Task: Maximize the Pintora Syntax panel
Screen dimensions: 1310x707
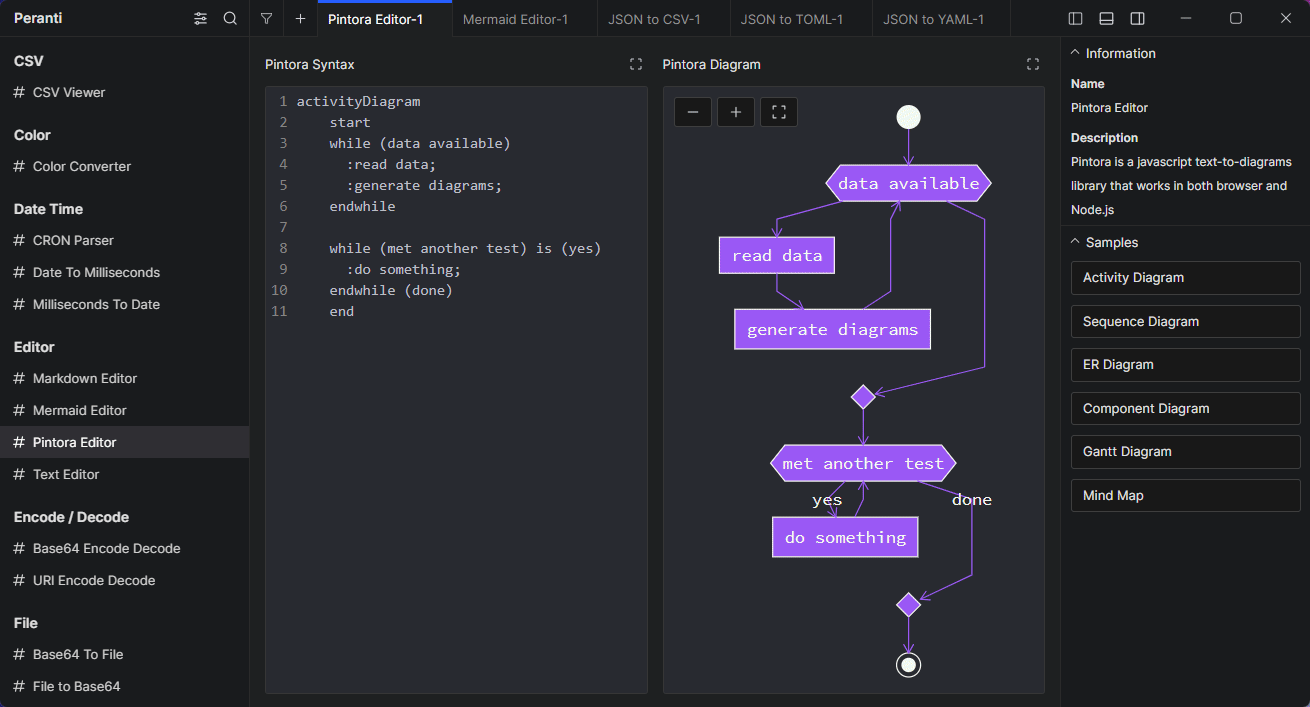Action: tap(636, 64)
